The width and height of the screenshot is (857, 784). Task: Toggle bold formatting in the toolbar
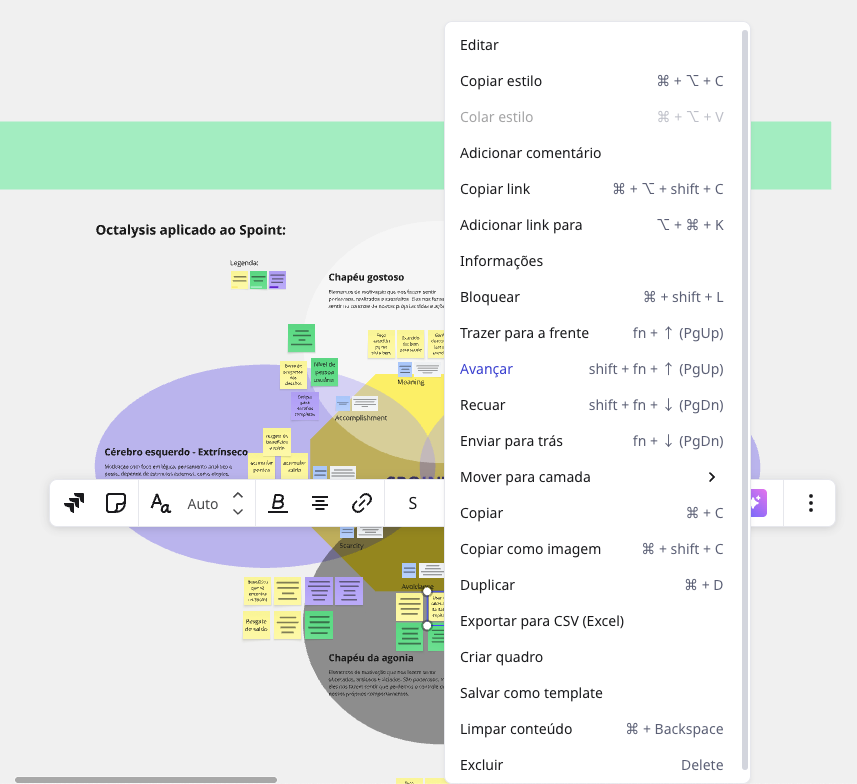pos(278,503)
